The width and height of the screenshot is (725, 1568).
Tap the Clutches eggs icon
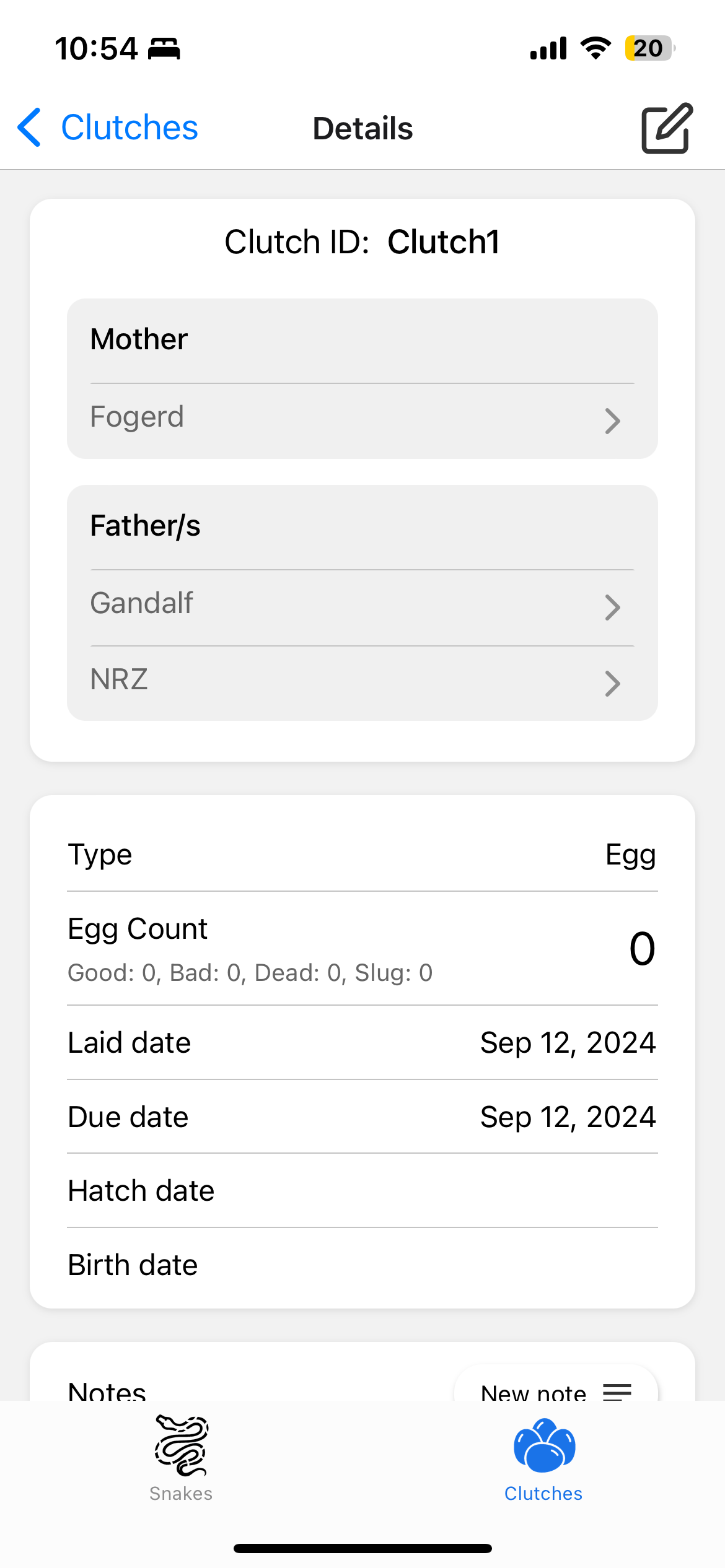[544, 1446]
